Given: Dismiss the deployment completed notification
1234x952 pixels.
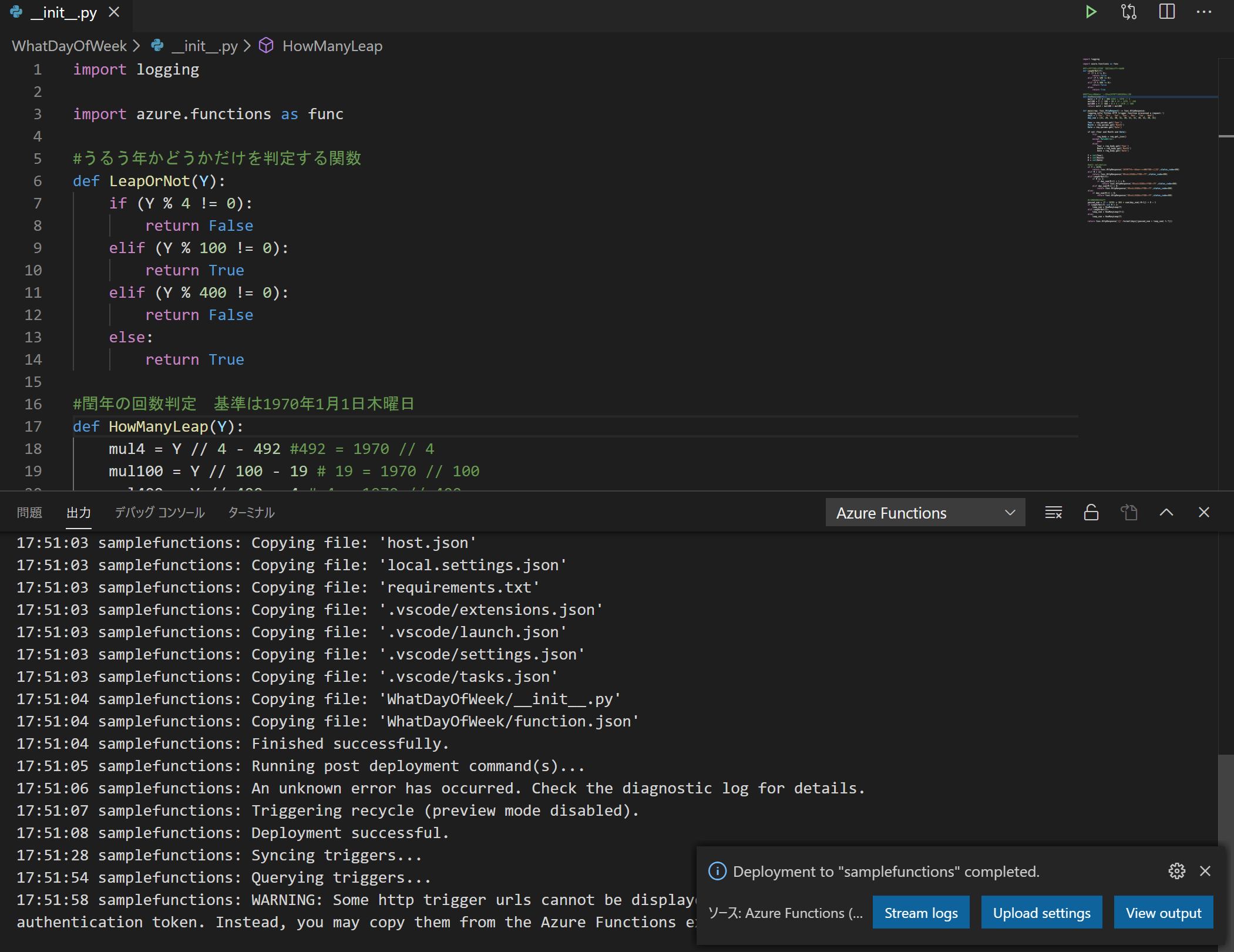Looking at the screenshot, I should pos(1205,871).
